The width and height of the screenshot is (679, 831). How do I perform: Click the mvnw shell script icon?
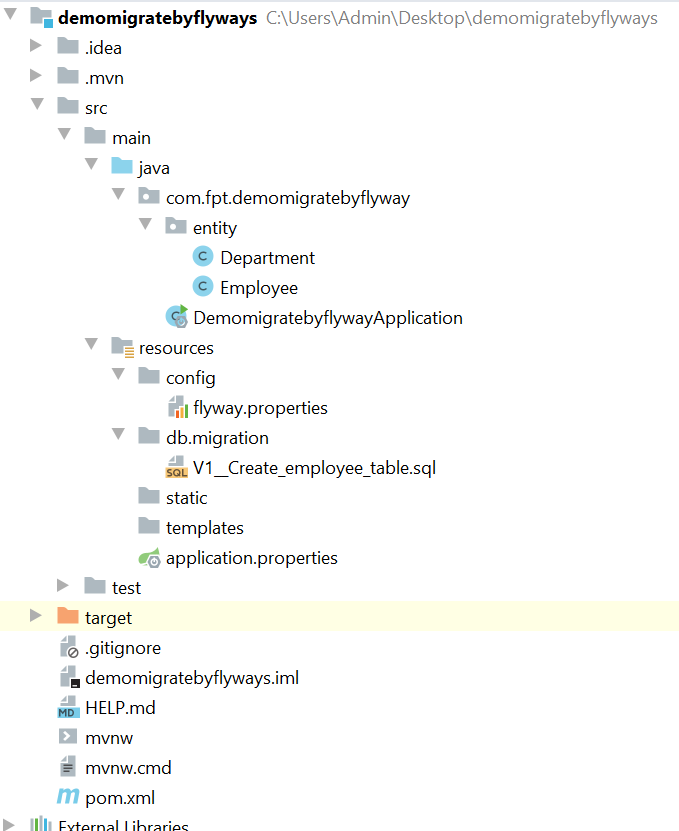click(68, 736)
